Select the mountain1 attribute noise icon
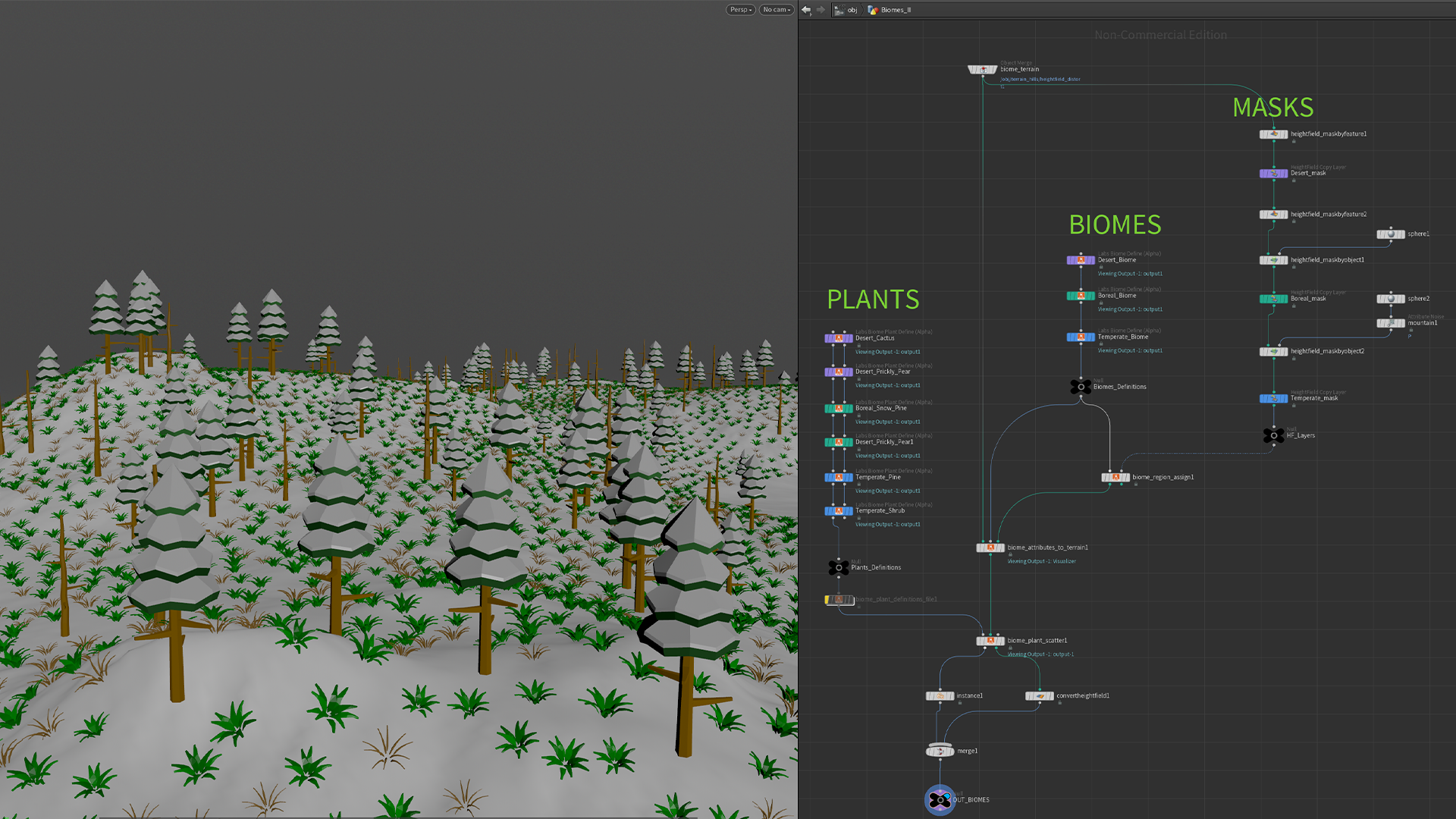 pos(1389,323)
